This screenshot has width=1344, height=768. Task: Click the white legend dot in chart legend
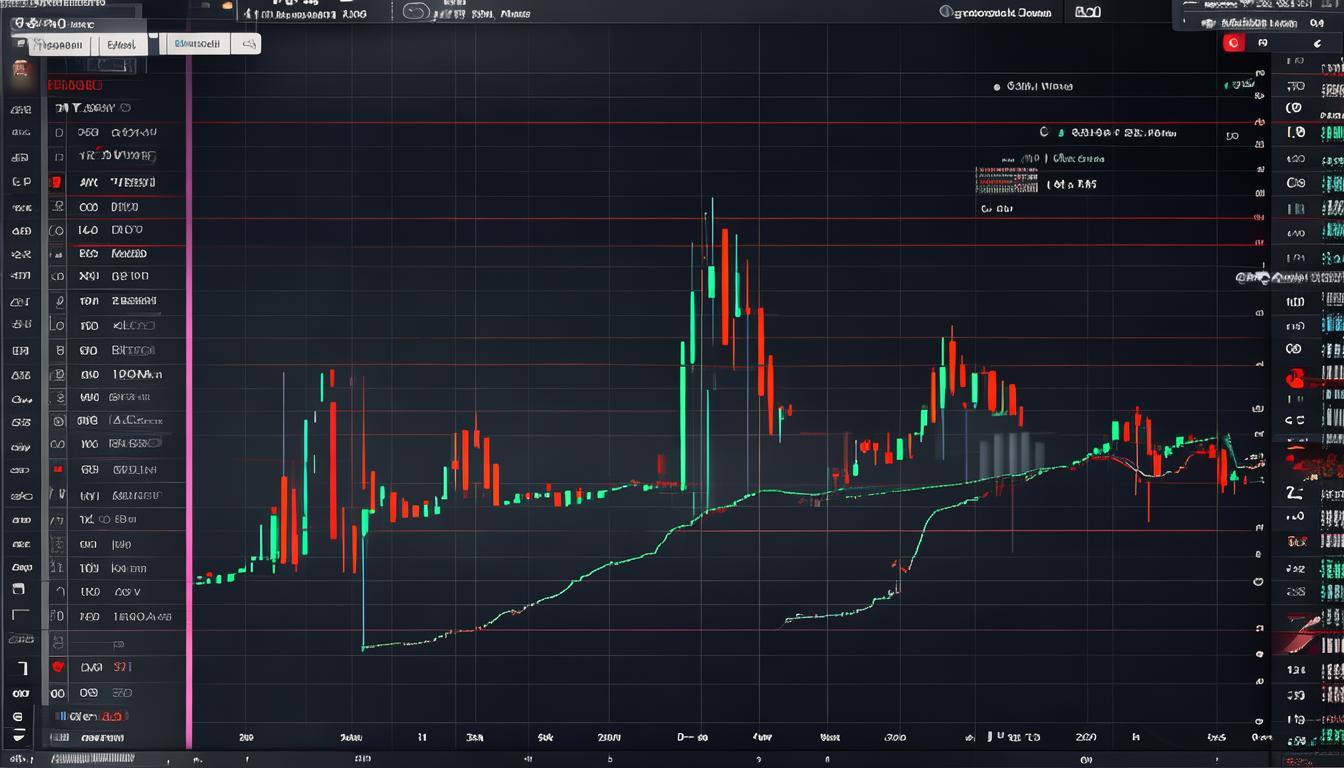coord(997,87)
